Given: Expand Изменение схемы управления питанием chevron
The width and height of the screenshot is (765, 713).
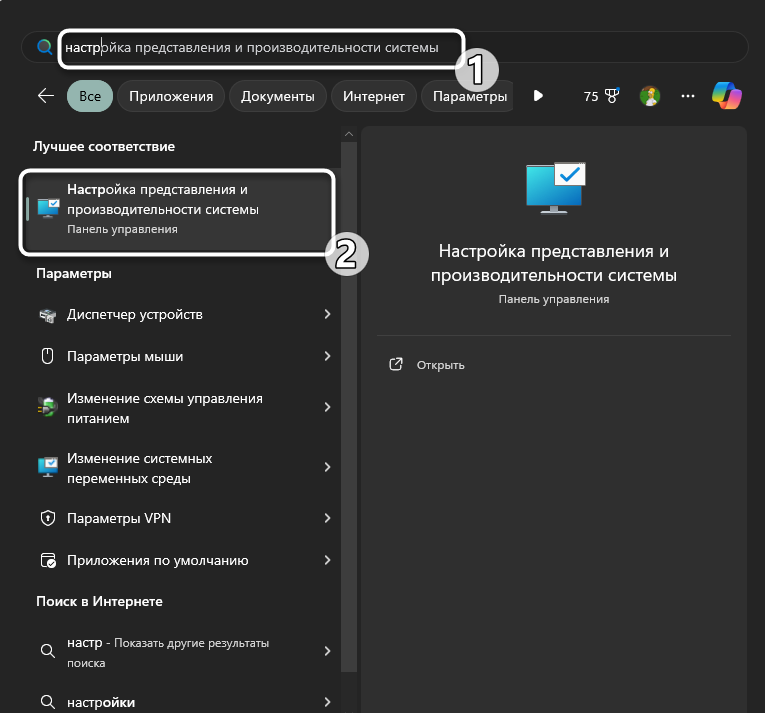Looking at the screenshot, I should 327,407.
